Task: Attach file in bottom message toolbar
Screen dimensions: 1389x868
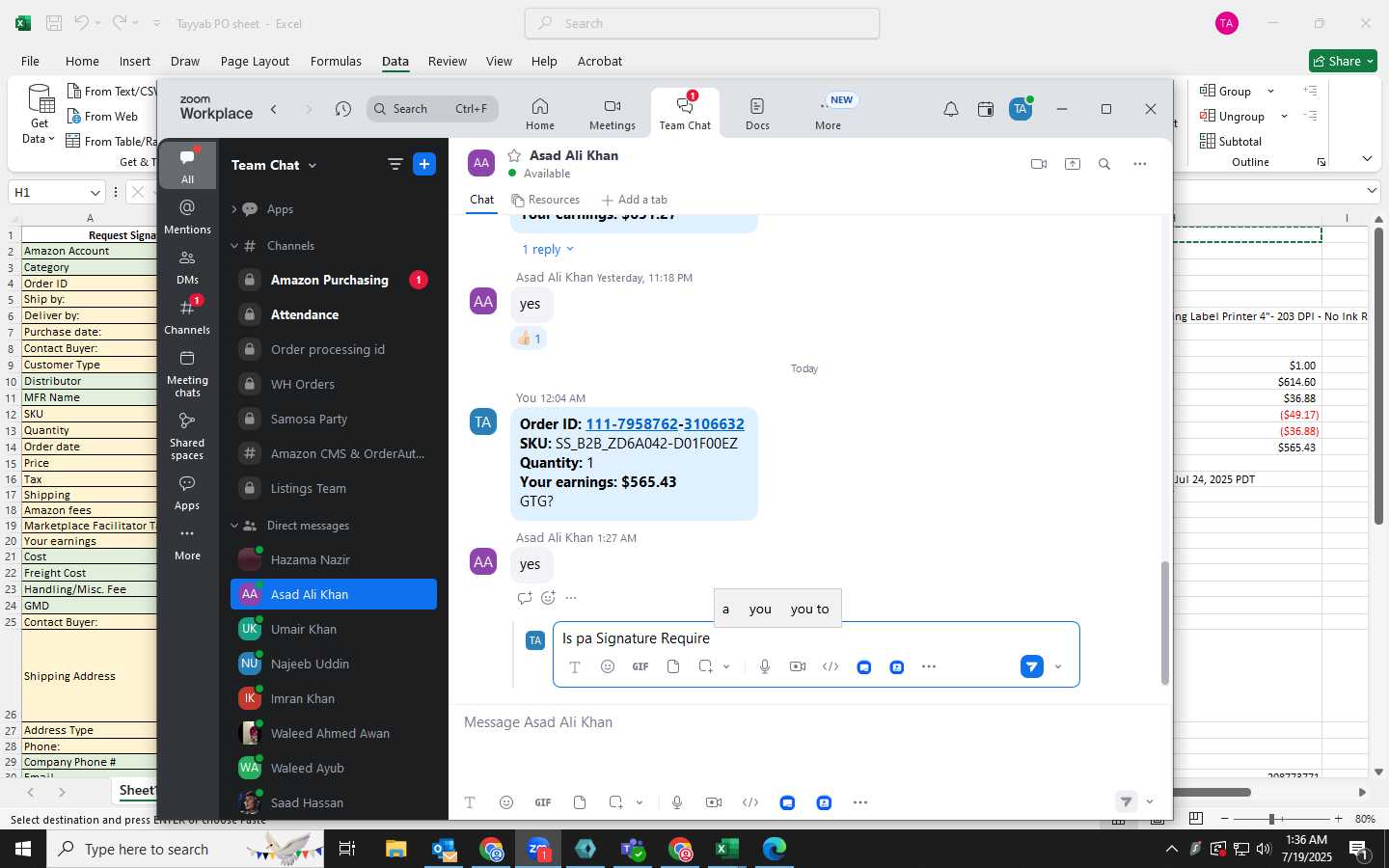Action: [580, 802]
